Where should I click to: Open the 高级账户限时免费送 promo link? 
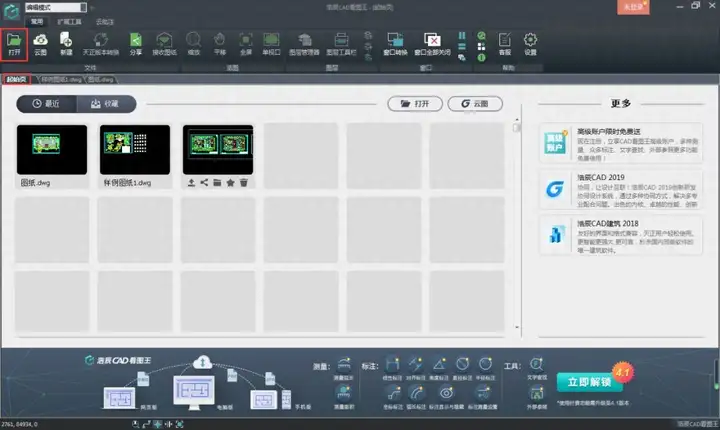click(621, 143)
